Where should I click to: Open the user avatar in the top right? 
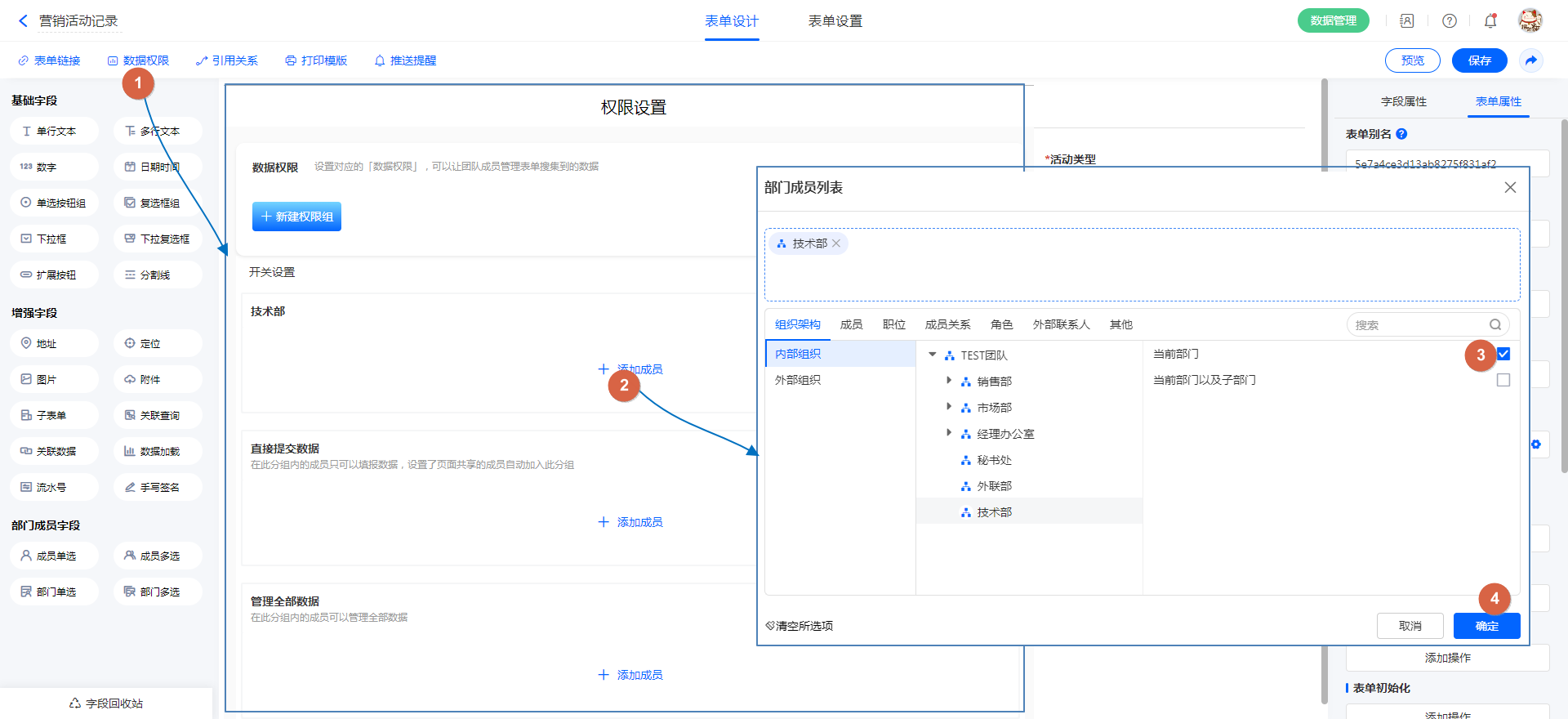click(x=1530, y=20)
